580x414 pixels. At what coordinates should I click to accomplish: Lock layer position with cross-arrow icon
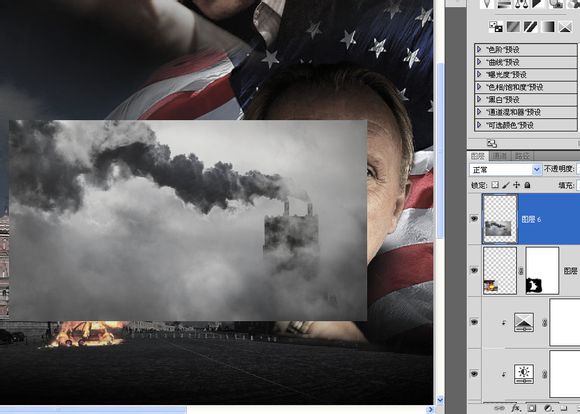(516, 185)
